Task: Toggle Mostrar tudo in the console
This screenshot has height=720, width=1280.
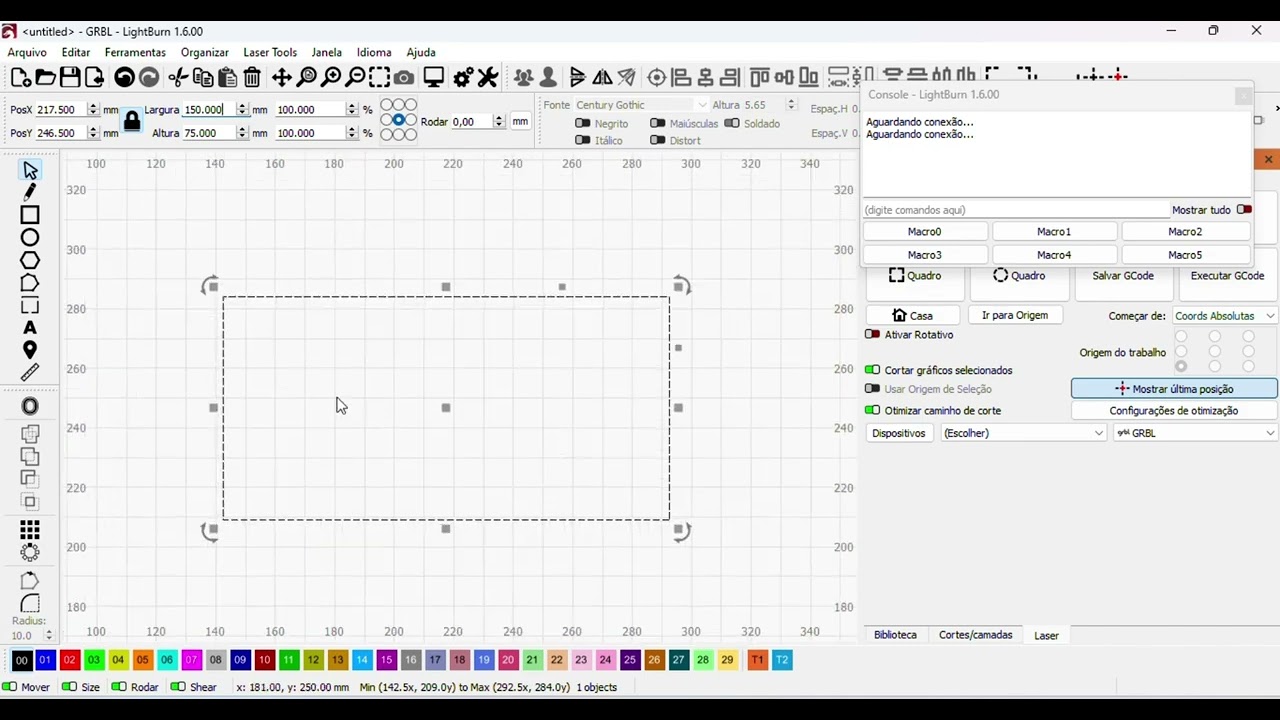Action: tap(1244, 210)
